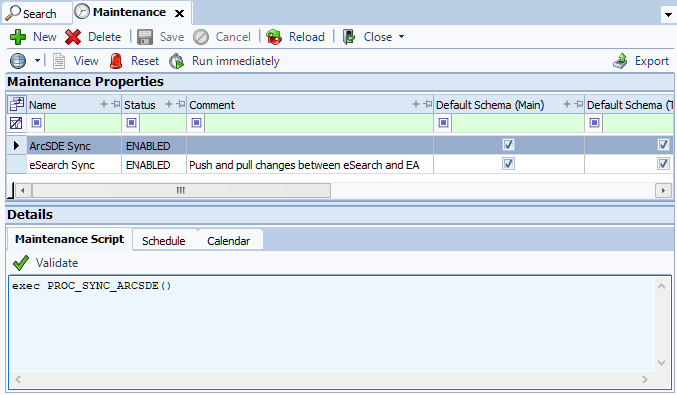The width and height of the screenshot is (677, 395).
Task: Click Comment column filter operator icon
Action: pos(196,123)
